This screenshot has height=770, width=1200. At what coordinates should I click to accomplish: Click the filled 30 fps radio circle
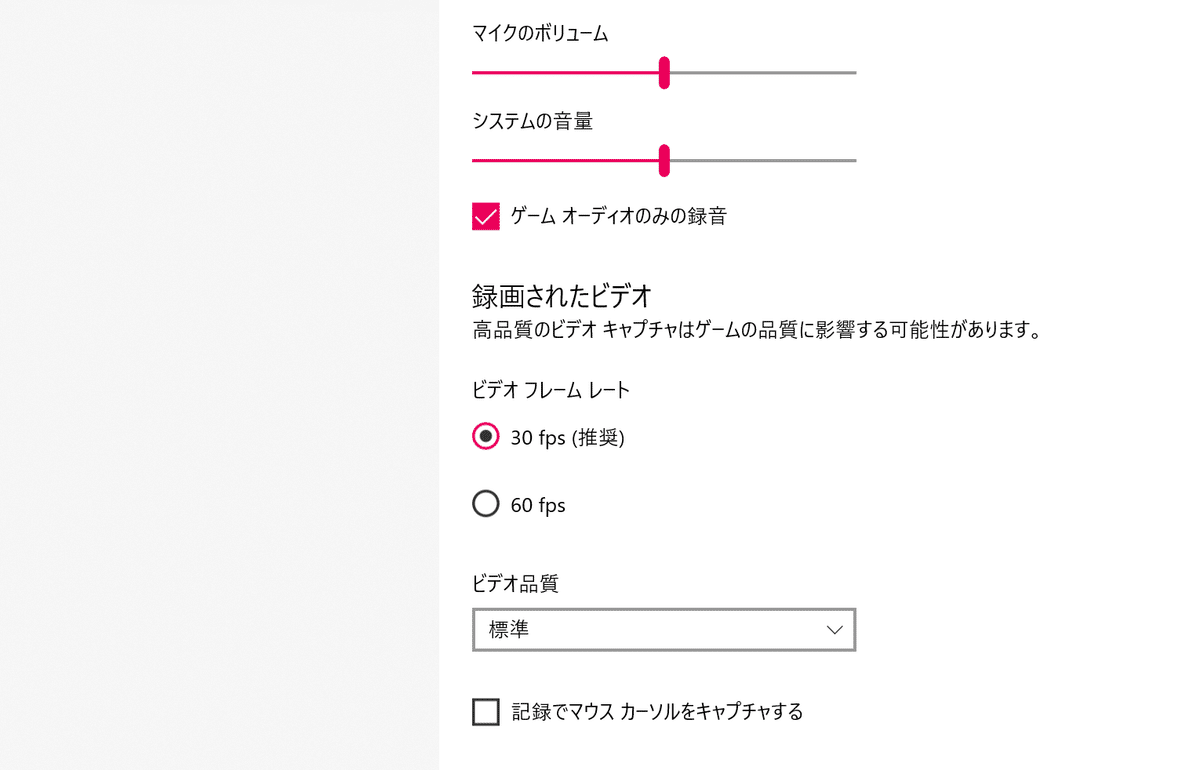click(486, 437)
